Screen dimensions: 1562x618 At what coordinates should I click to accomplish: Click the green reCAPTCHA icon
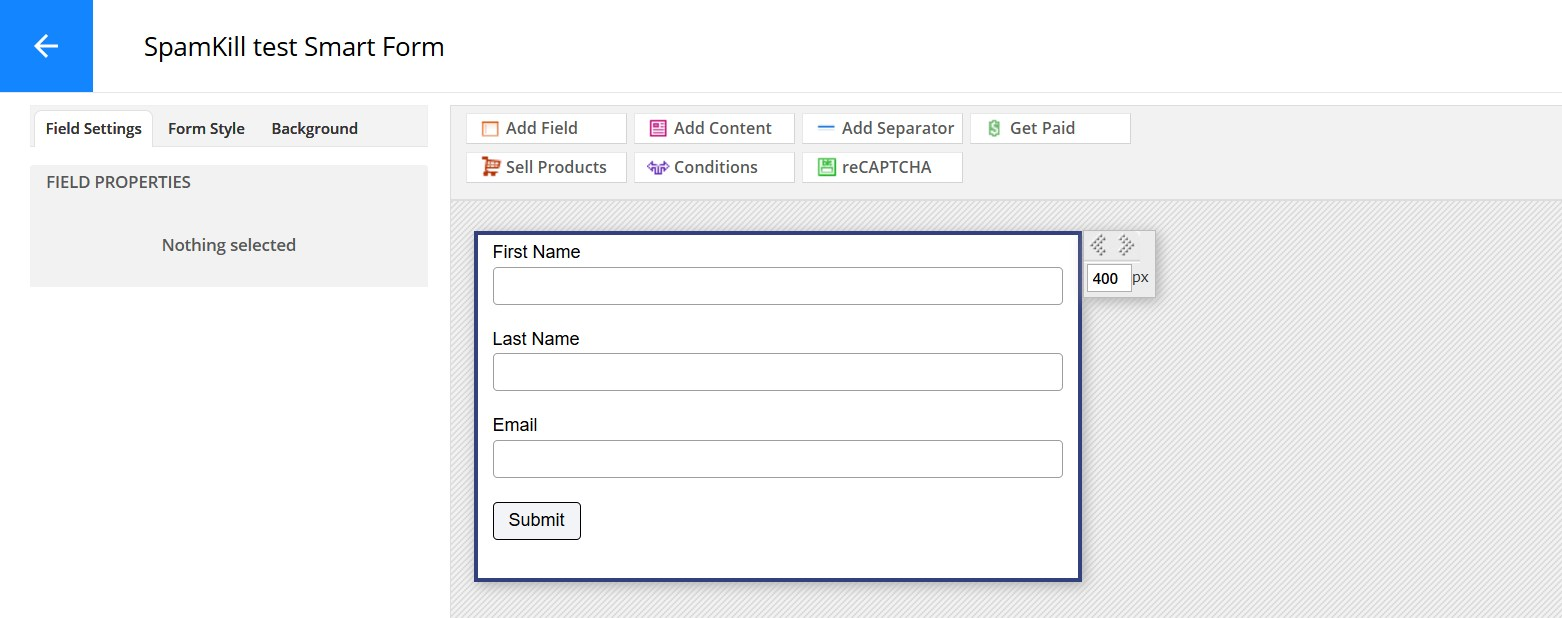click(x=826, y=167)
